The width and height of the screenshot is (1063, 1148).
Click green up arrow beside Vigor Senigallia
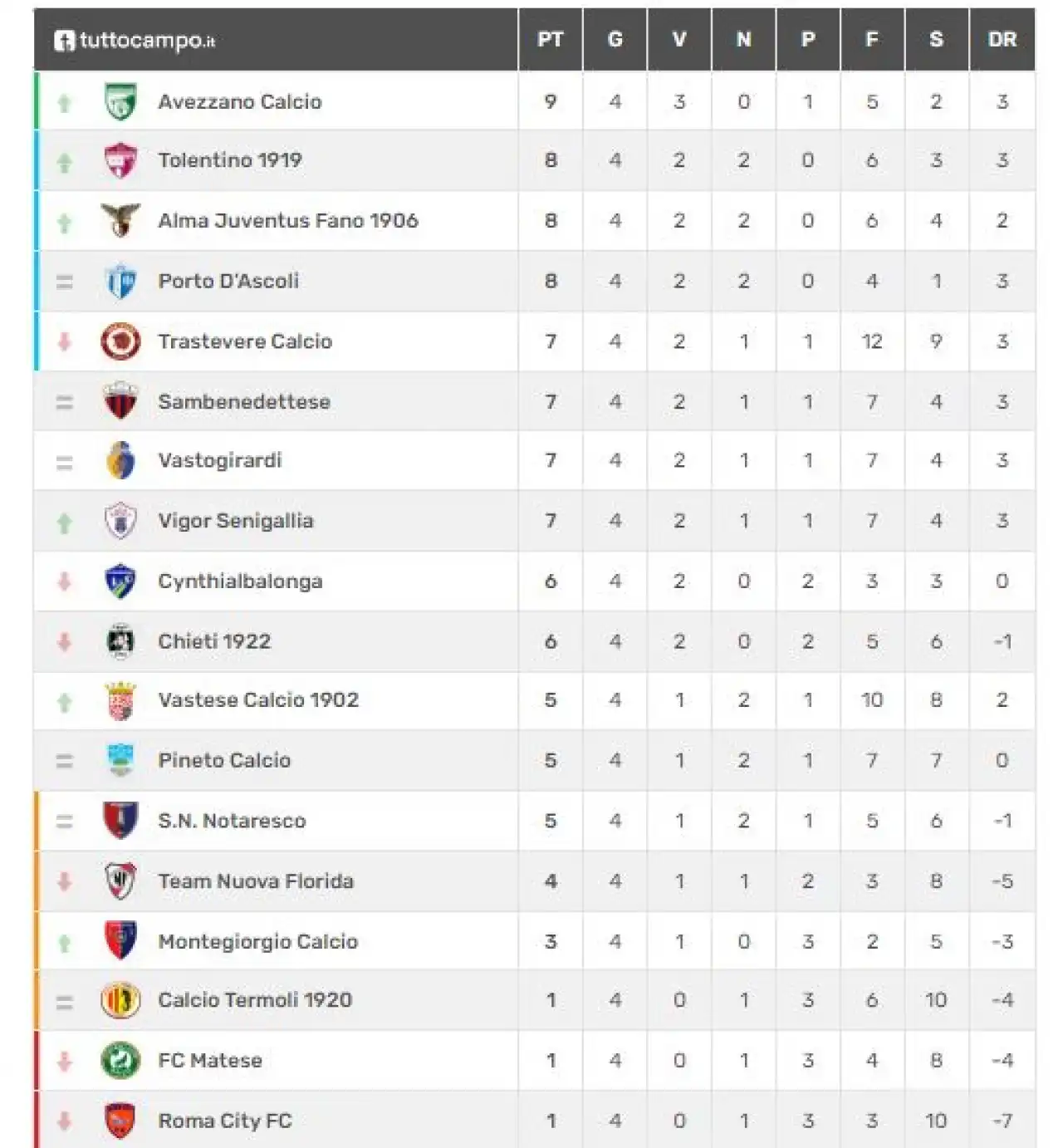coord(64,522)
